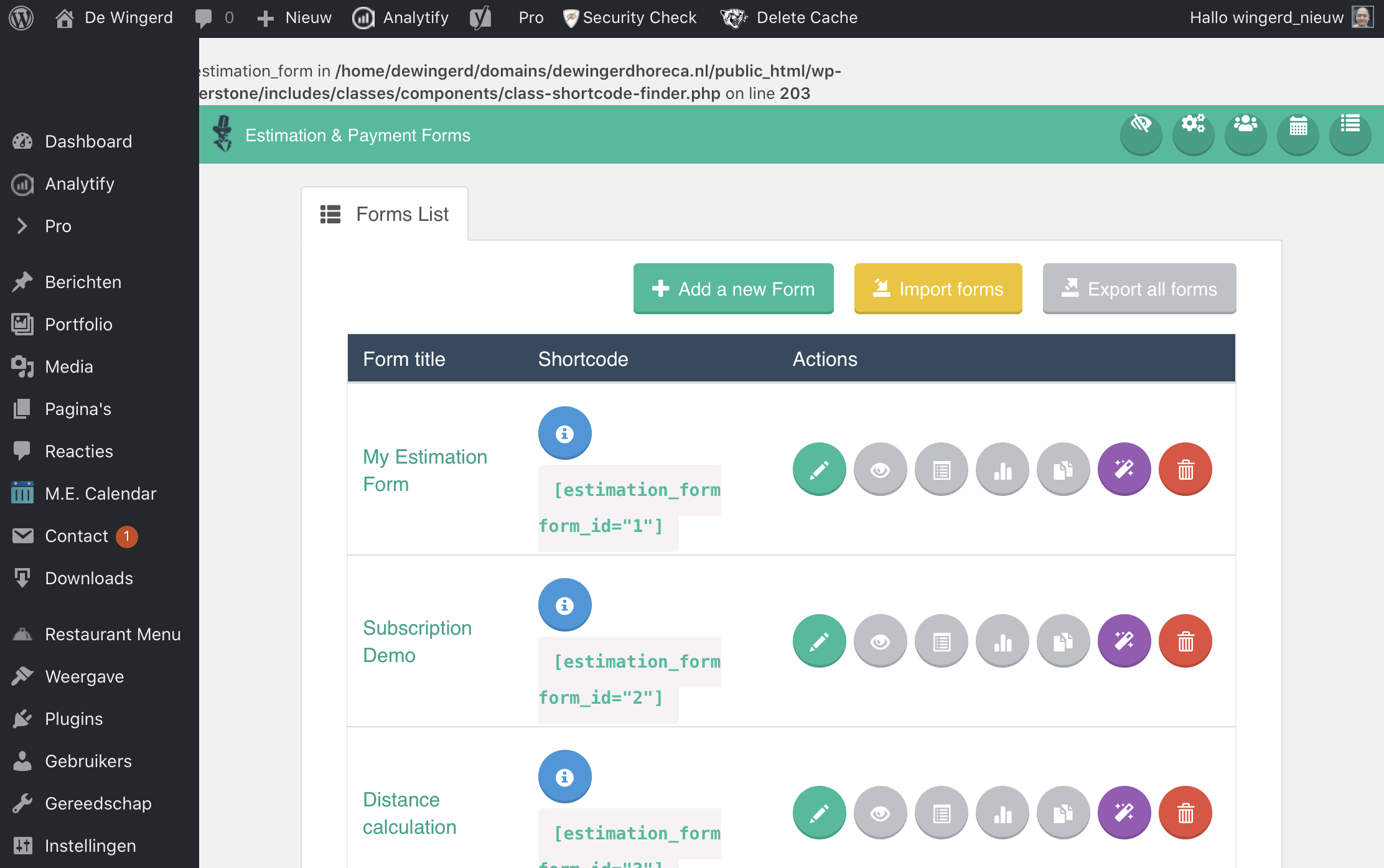Viewport: 1384px width, 868px height.
Task: Delete the Distance calculation form
Action: tap(1185, 813)
